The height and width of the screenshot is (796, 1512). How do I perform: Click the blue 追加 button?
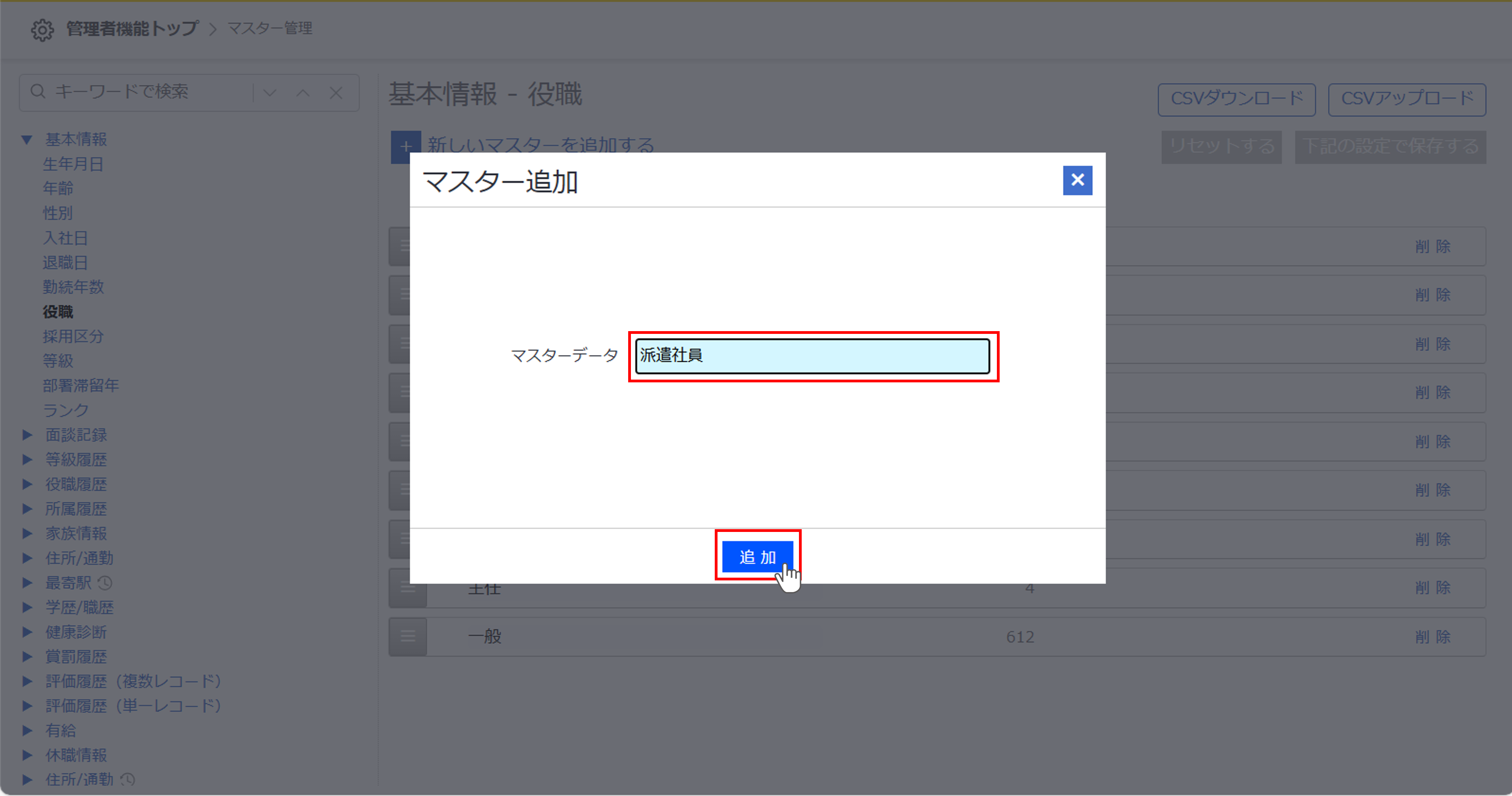pos(757,556)
